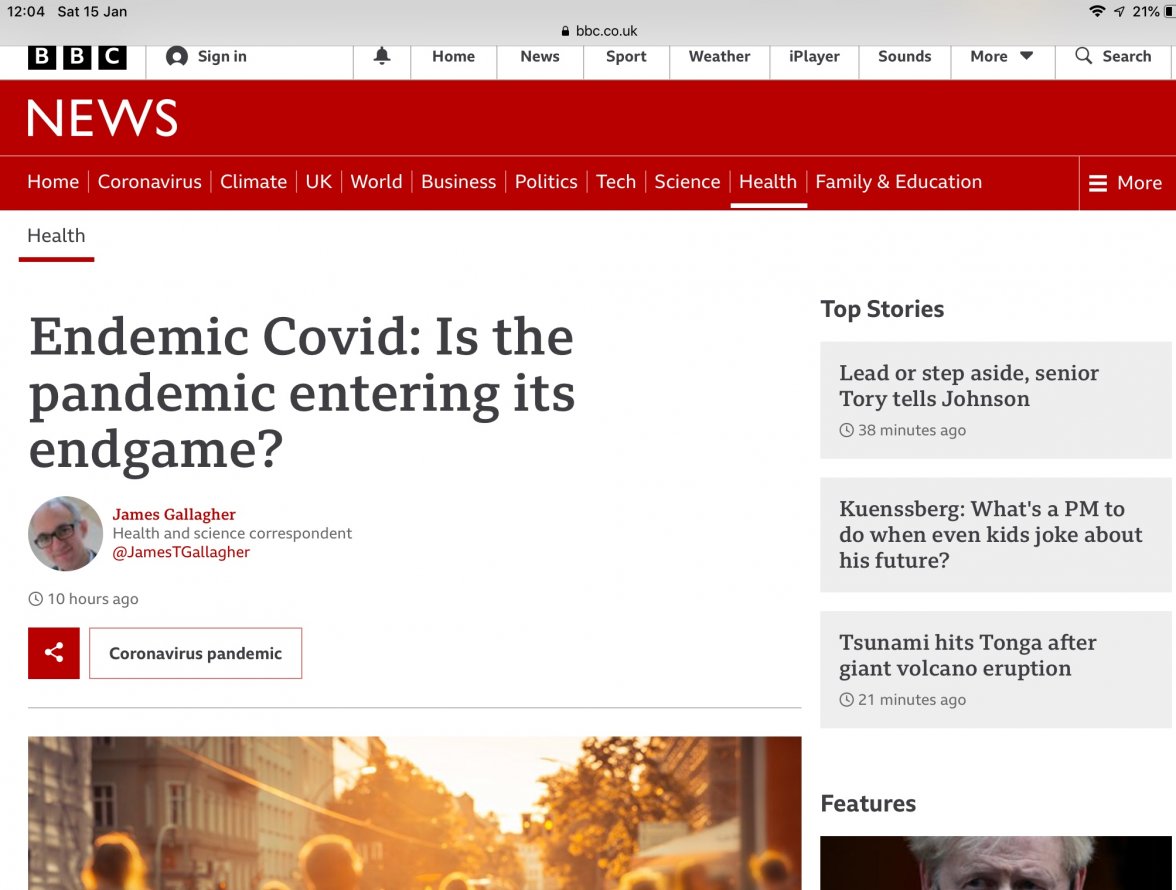
Task: Click James Gallagher's author photo
Action: click(x=65, y=533)
